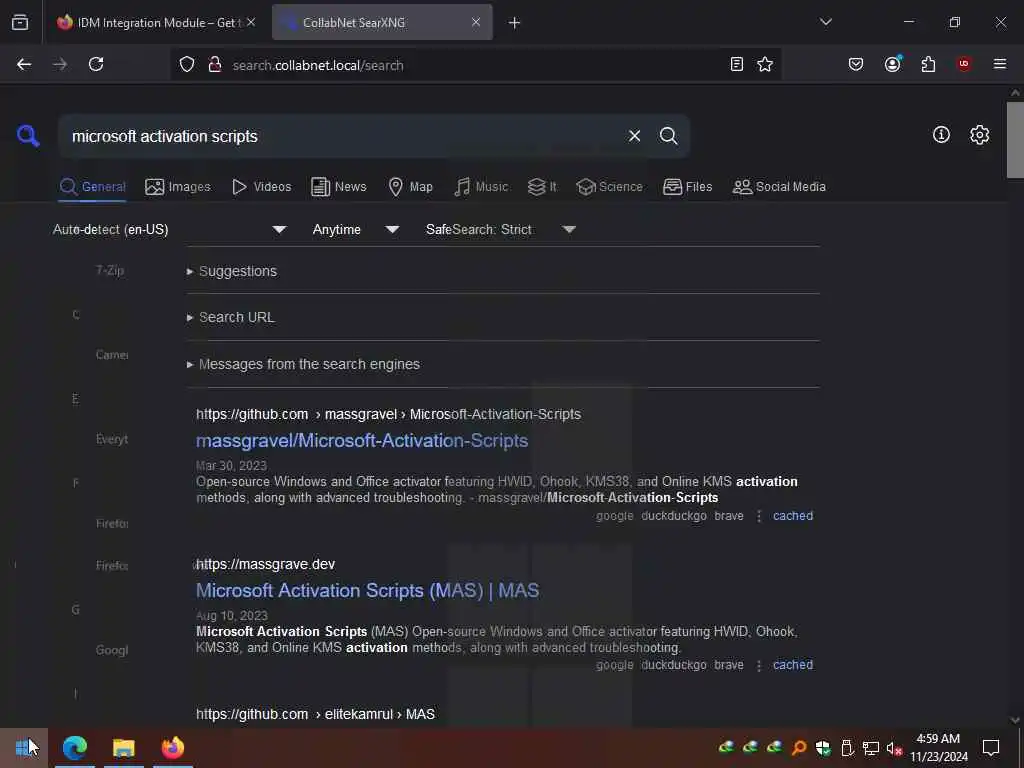Open the SafeSearch: Strict dropdown
The width and height of the screenshot is (1024, 768).
(500, 229)
